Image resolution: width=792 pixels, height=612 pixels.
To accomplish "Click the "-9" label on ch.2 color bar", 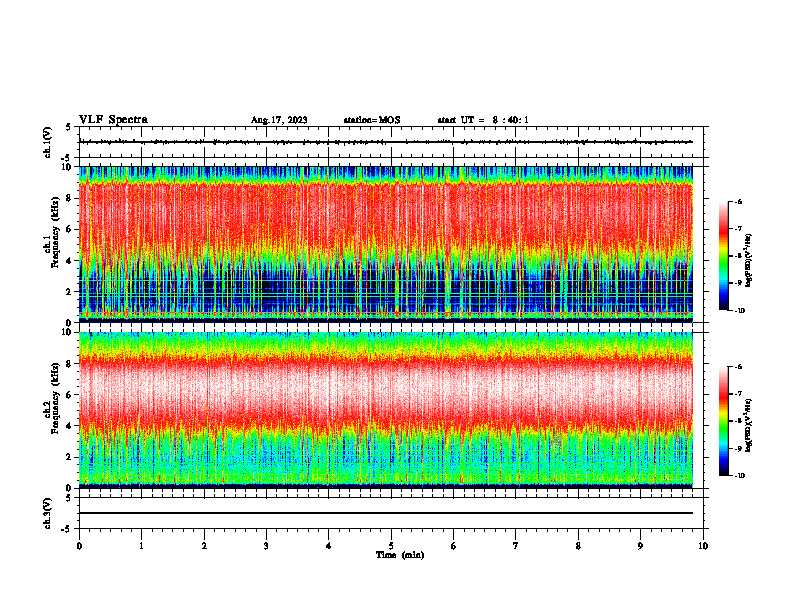I will 738,448.
